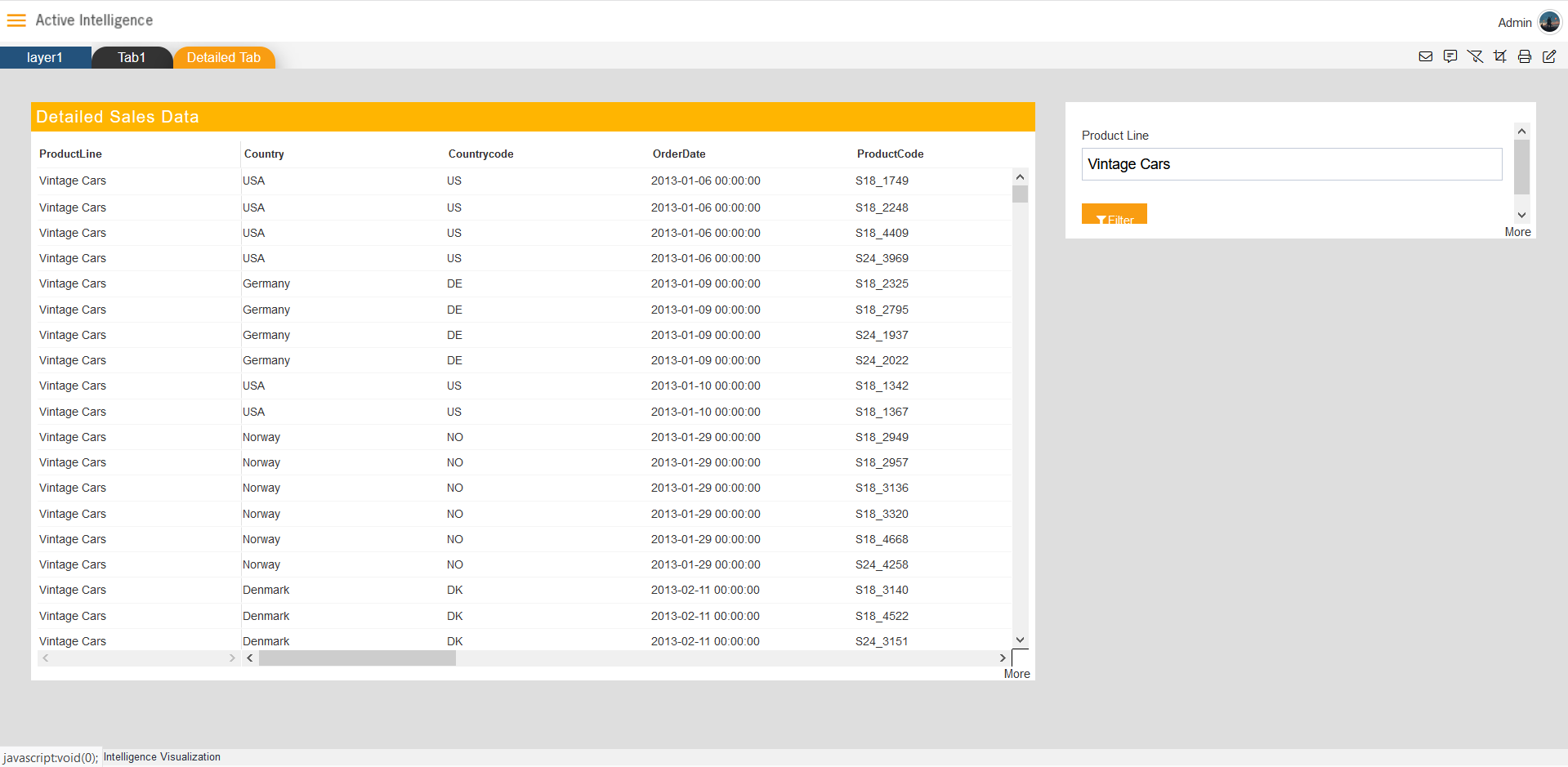Select product code S18_3136
Viewport: 1568px width, 767px height.
(882, 488)
